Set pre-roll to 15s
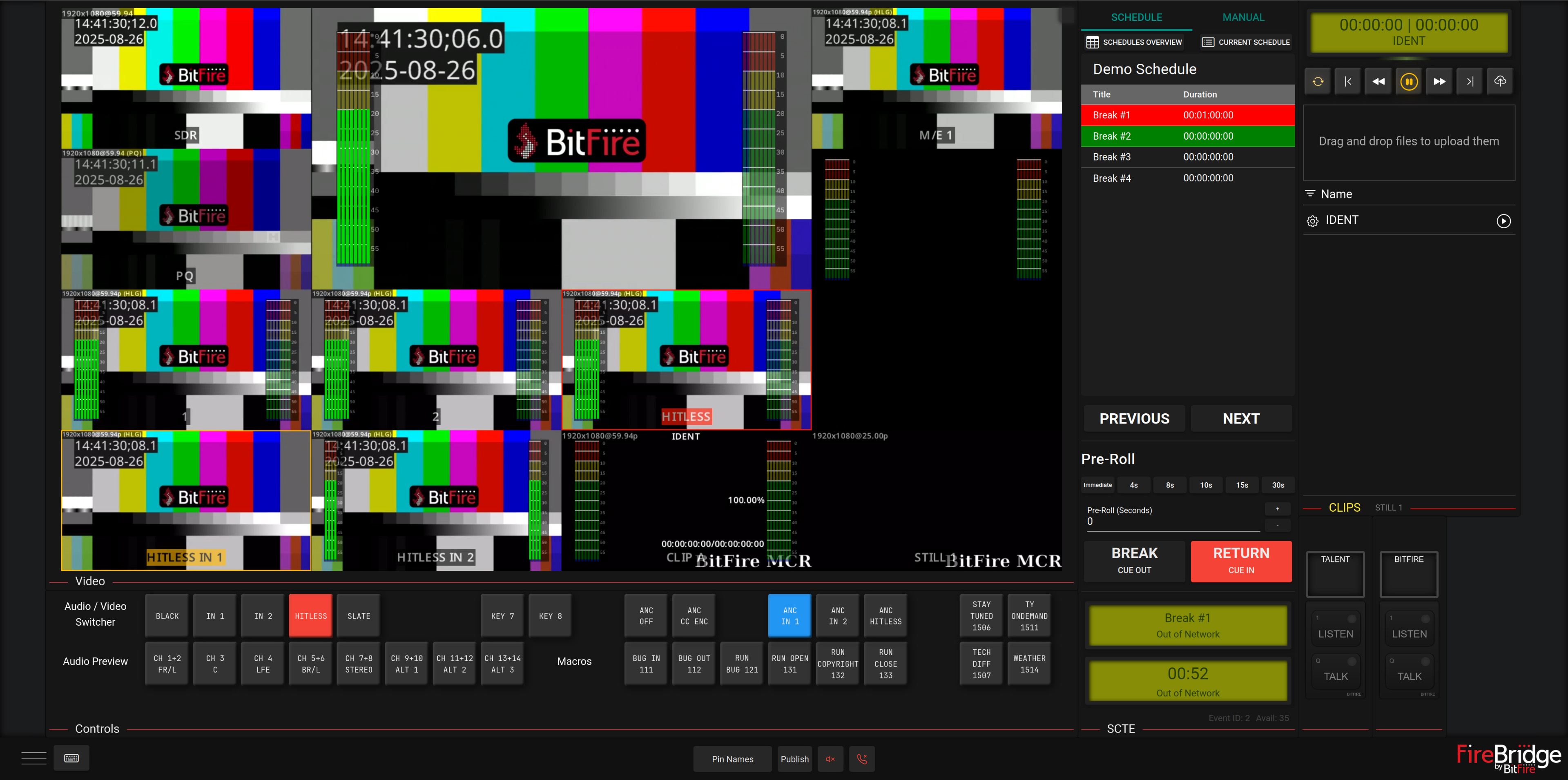The width and height of the screenshot is (1568, 780). tap(1242, 485)
